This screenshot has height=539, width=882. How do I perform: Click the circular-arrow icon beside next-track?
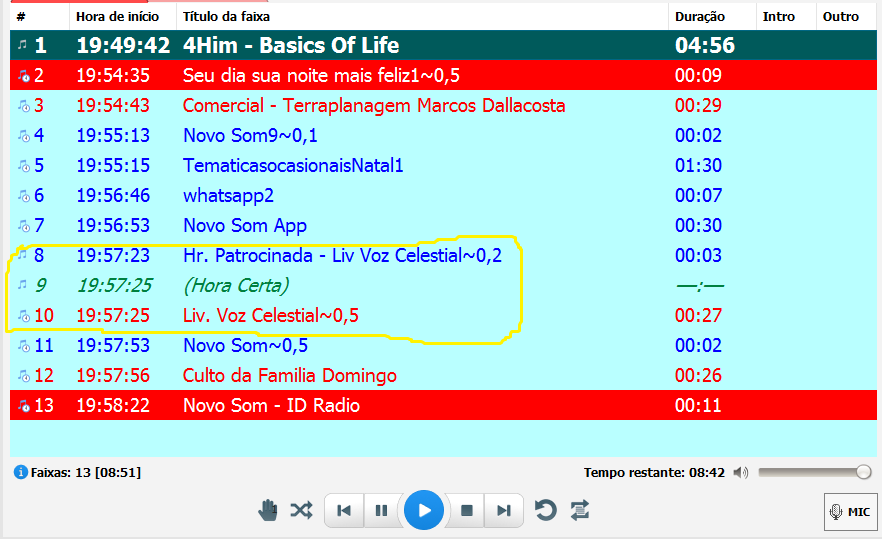pos(545,510)
